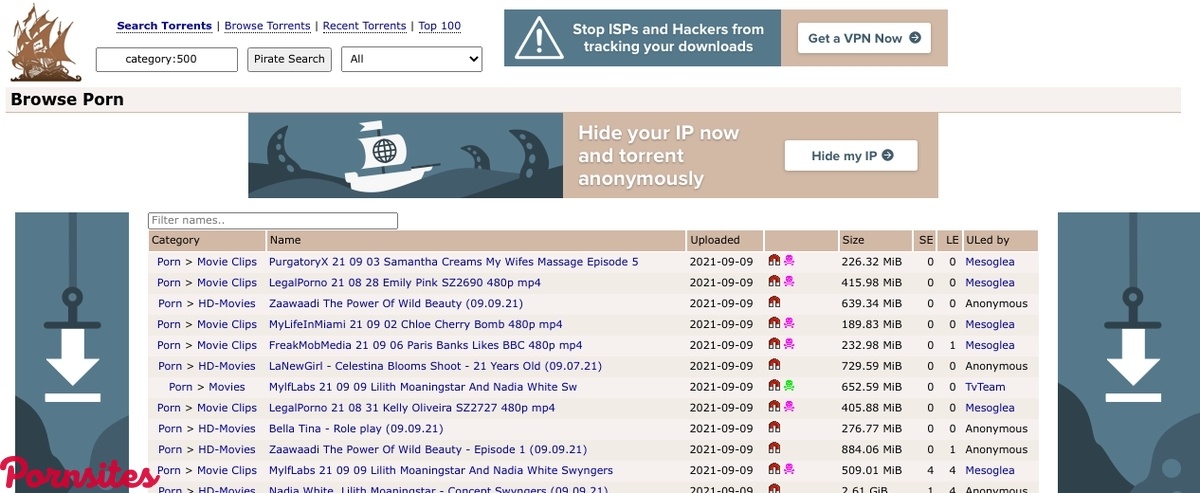Click the Get a VPN Now button
The height and width of the screenshot is (493, 1200).
863,38
